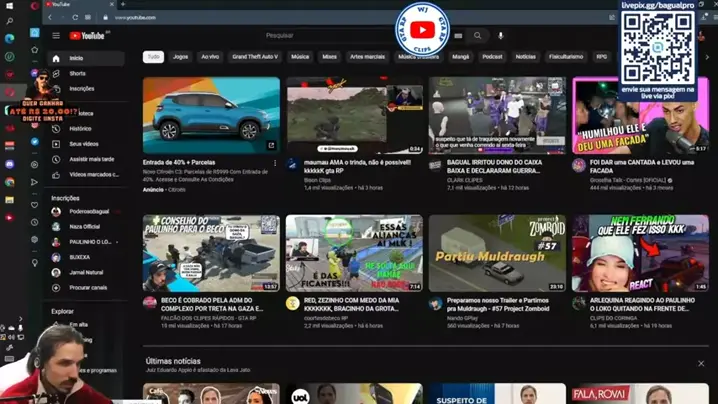
Task: Open the GX Corner icon in the Opera sidebar
Action: pos(34,33)
